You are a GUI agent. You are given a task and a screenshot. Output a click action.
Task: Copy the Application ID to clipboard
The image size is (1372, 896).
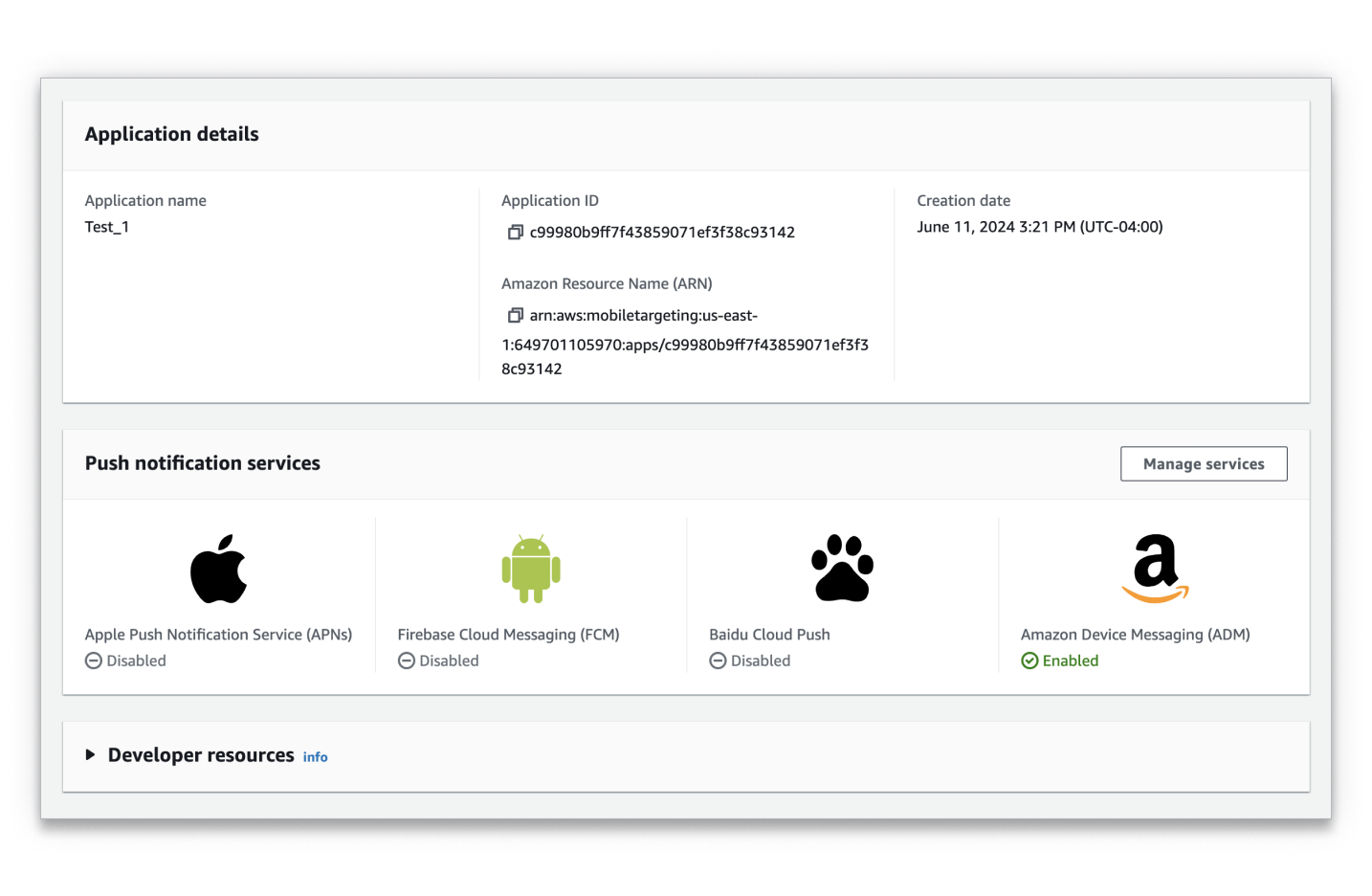[x=515, y=233]
